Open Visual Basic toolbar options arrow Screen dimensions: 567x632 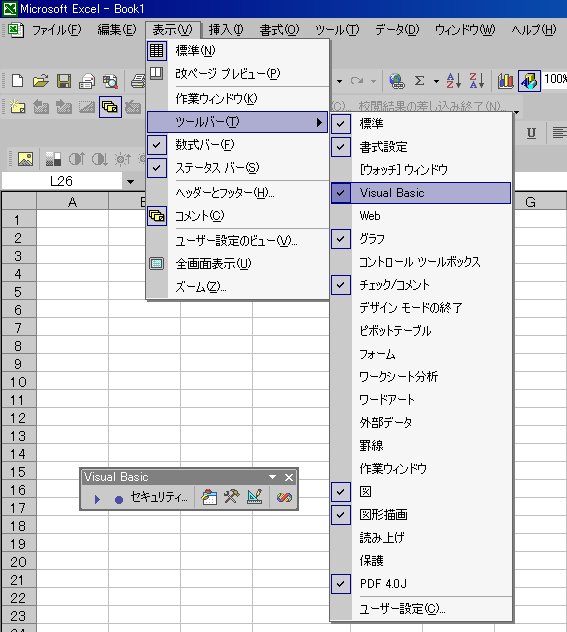tap(272, 478)
